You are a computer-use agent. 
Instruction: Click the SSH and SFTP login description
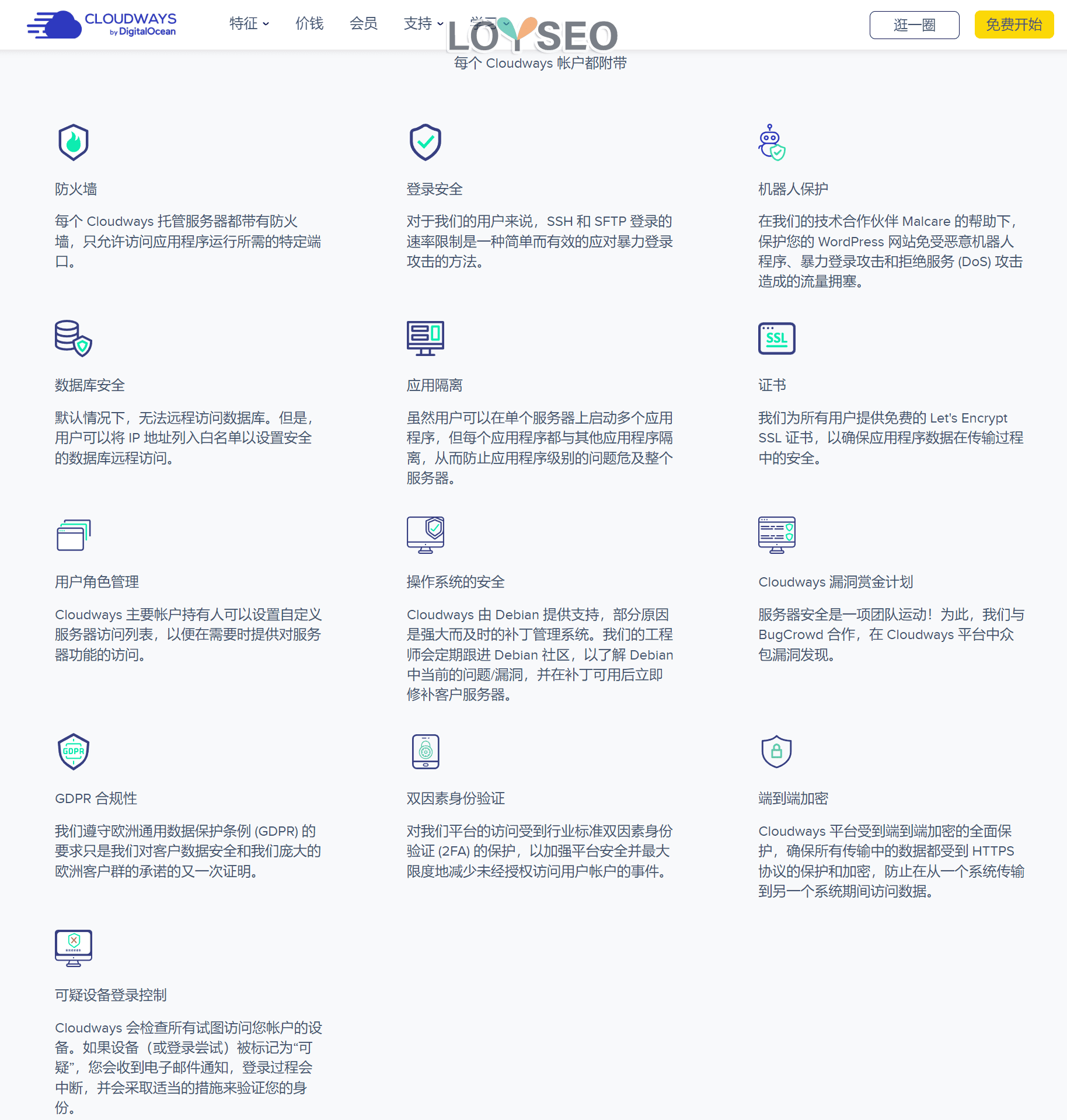pos(539,242)
